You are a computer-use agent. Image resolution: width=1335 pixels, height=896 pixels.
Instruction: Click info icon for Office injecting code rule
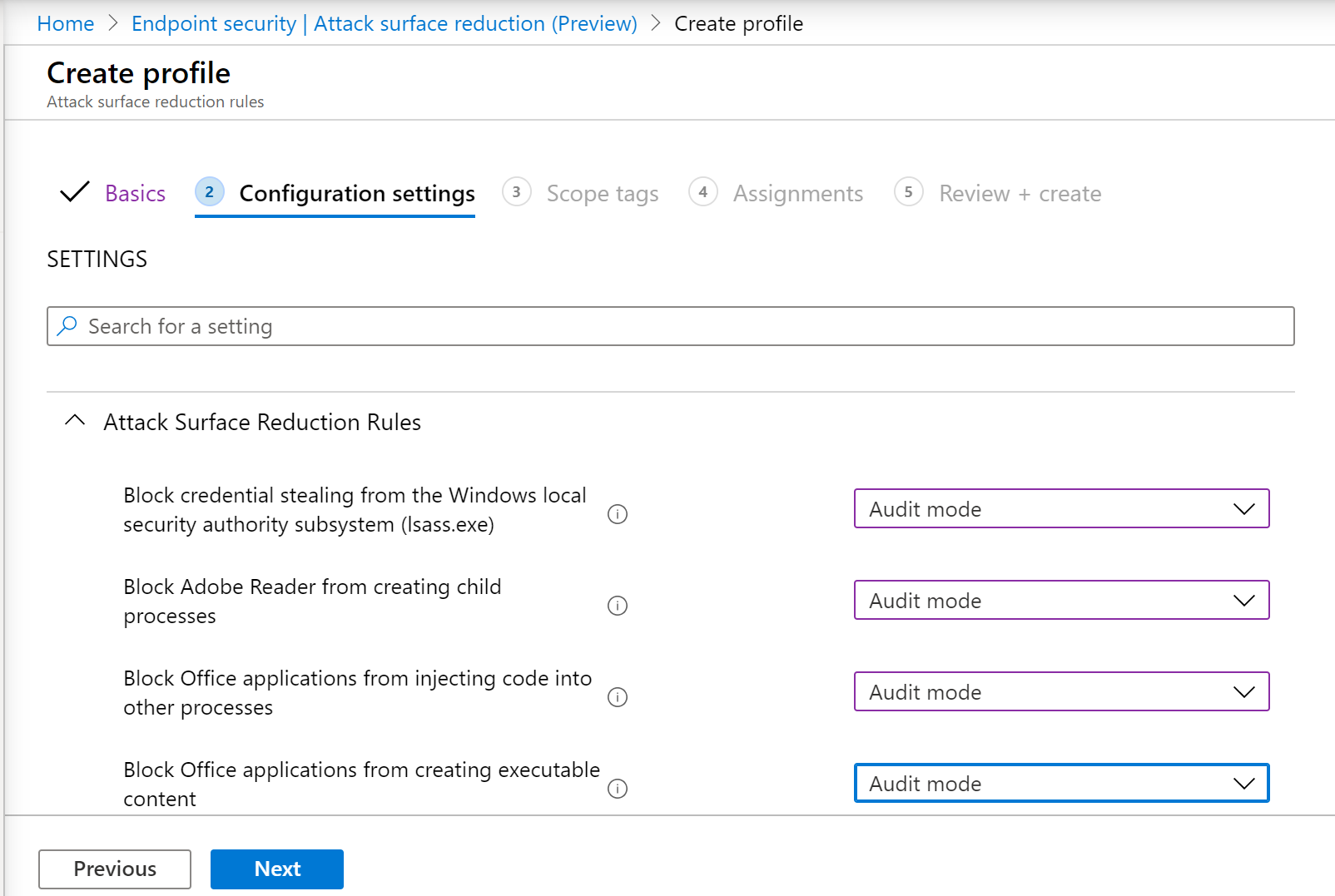[x=618, y=697]
